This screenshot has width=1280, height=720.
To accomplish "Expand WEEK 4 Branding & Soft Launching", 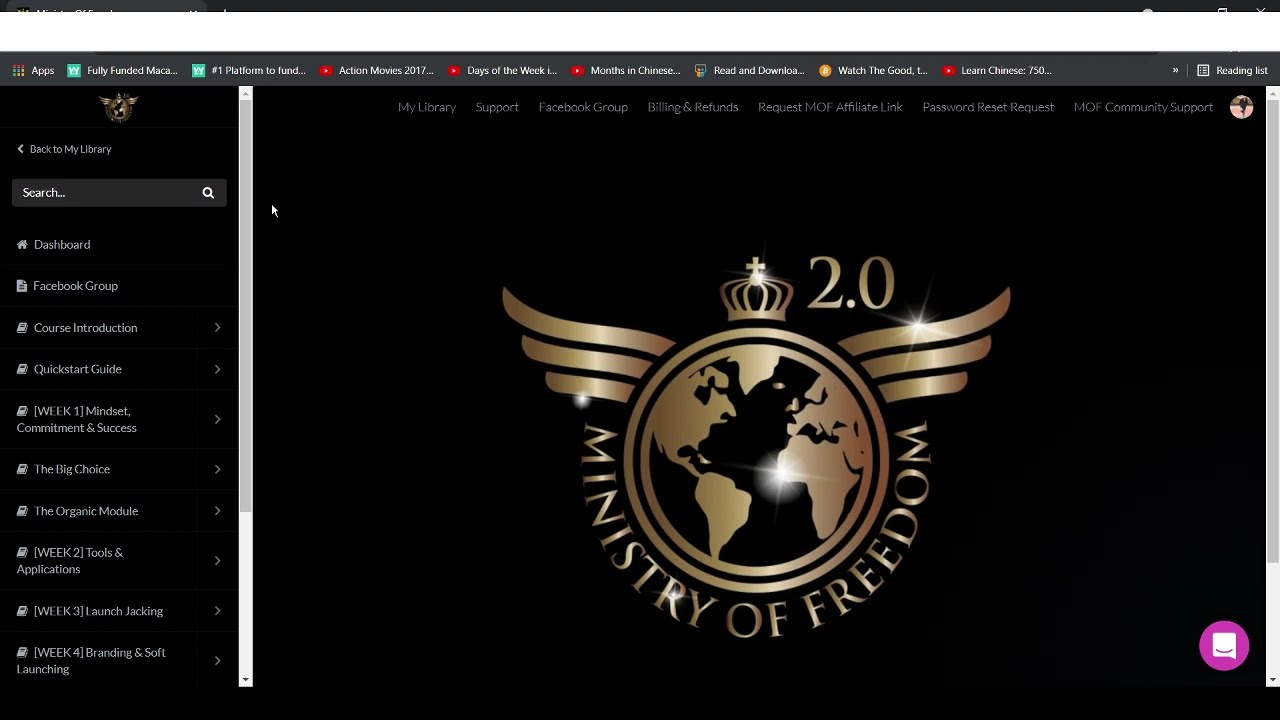I will [217, 661].
